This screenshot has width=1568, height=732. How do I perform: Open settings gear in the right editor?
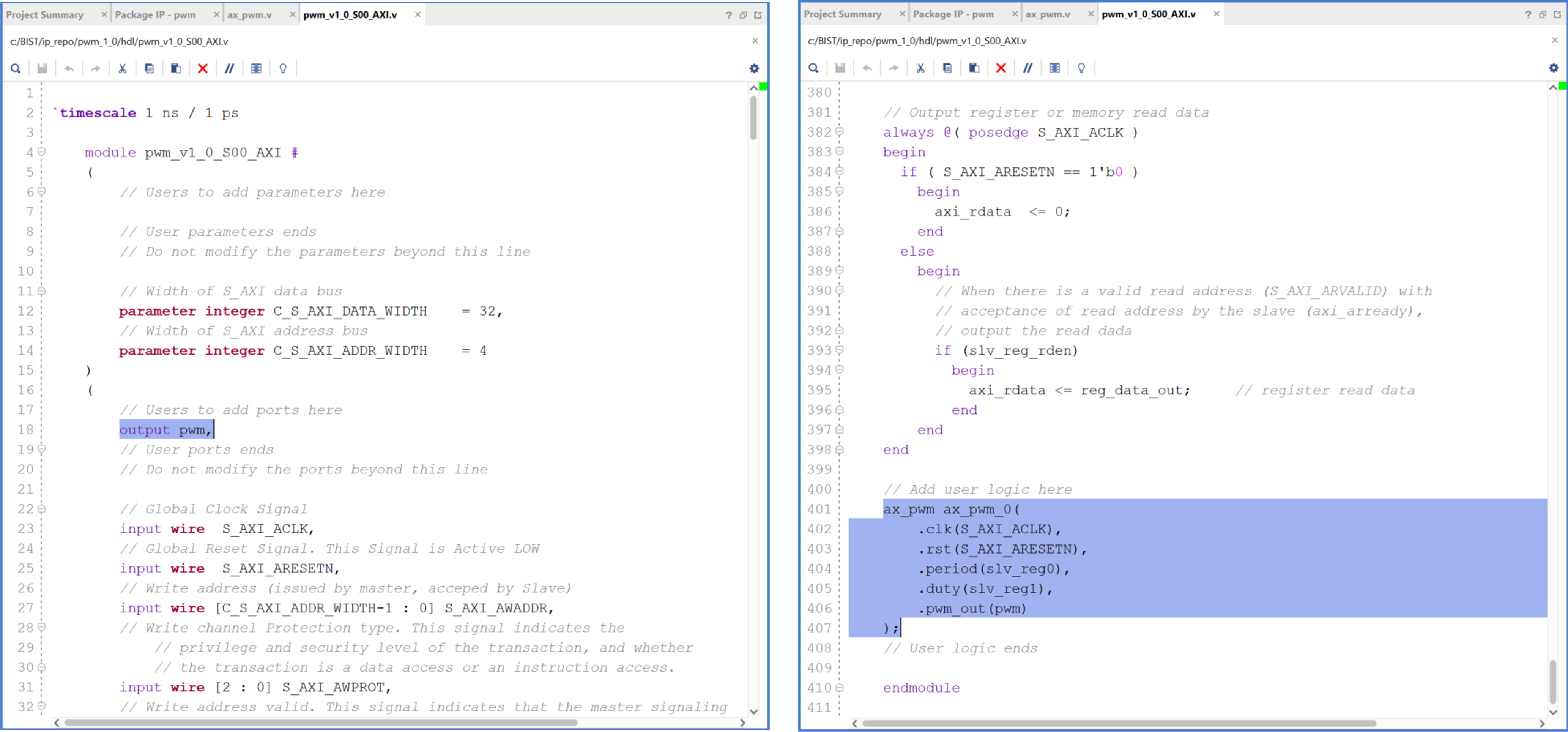tap(1554, 68)
